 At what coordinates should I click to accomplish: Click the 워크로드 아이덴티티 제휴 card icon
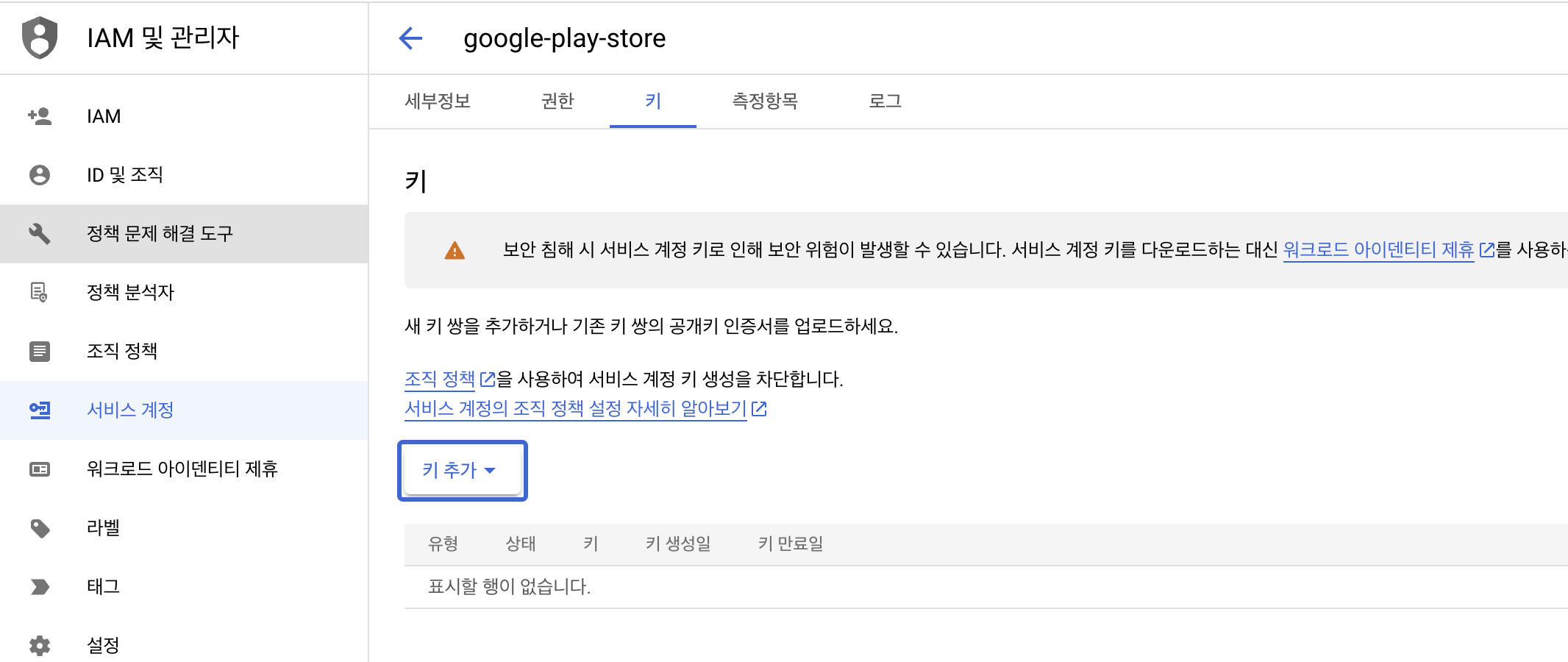[x=40, y=469]
